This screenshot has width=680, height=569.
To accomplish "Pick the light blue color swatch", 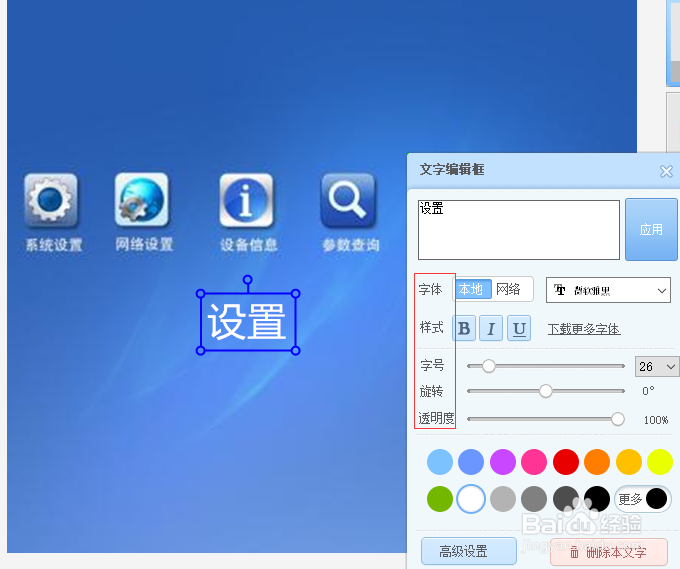I will point(440,462).
